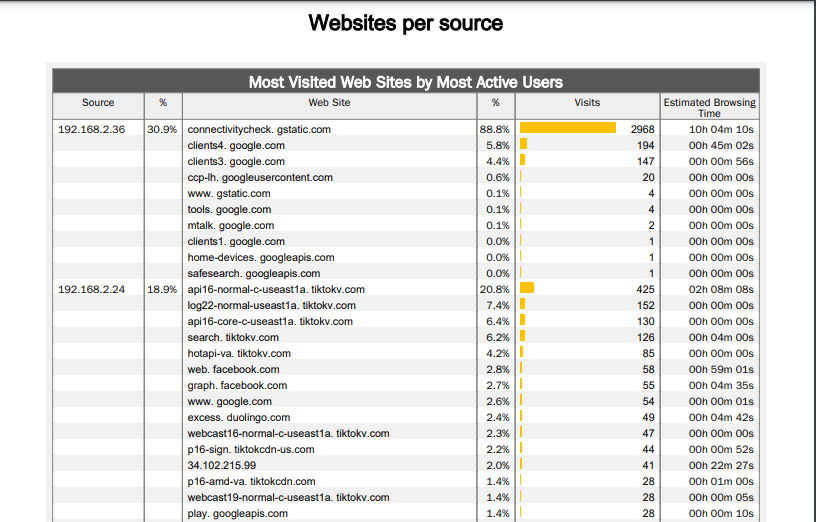Image resolution: width=816 pixels, height=522 pixels.
Task: Click browsing time 10h 04m 10s
Action: [721, 129]
